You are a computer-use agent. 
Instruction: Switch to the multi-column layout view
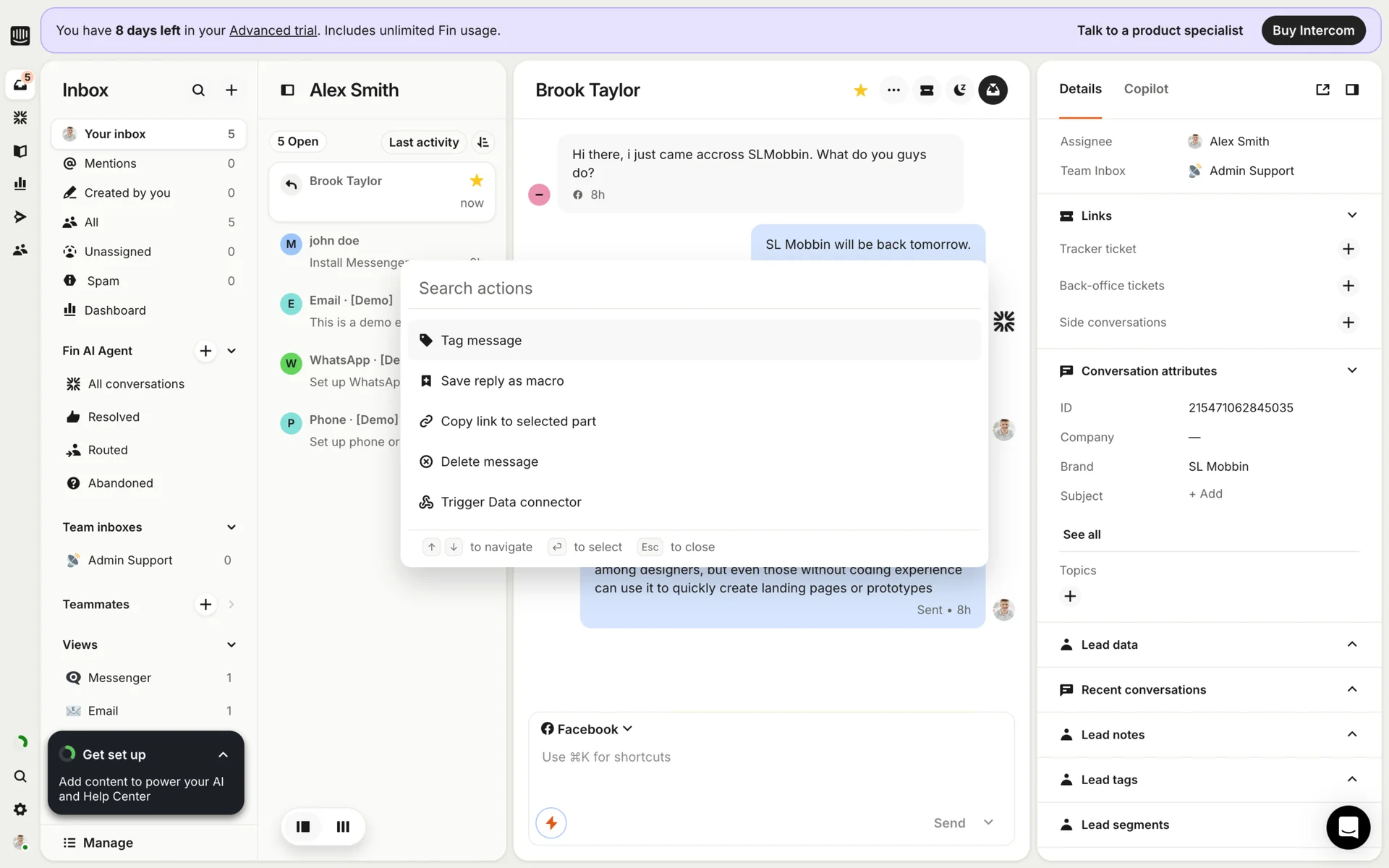[343, 827]
